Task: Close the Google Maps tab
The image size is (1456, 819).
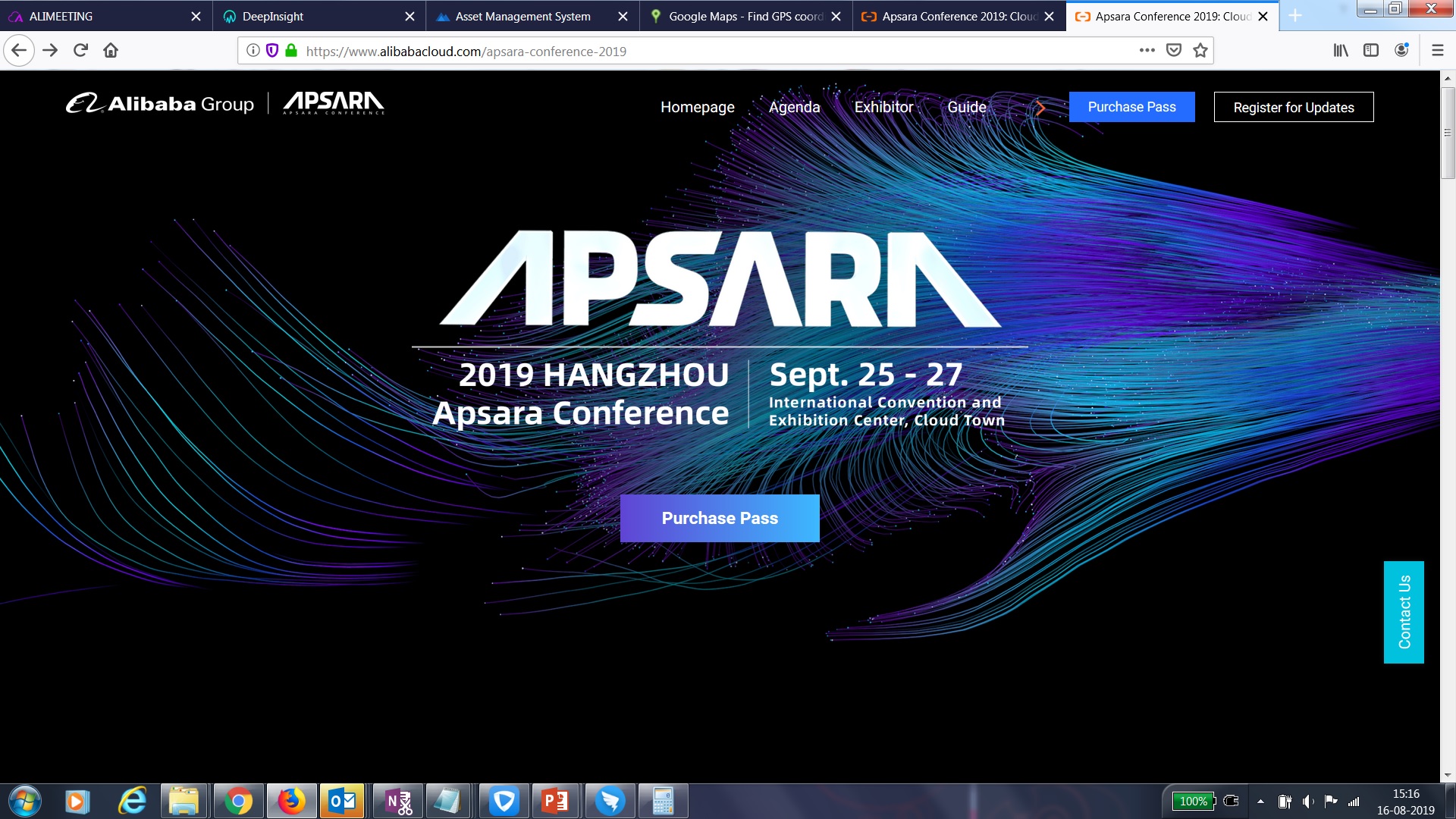Action: click(x=836, y=16)
